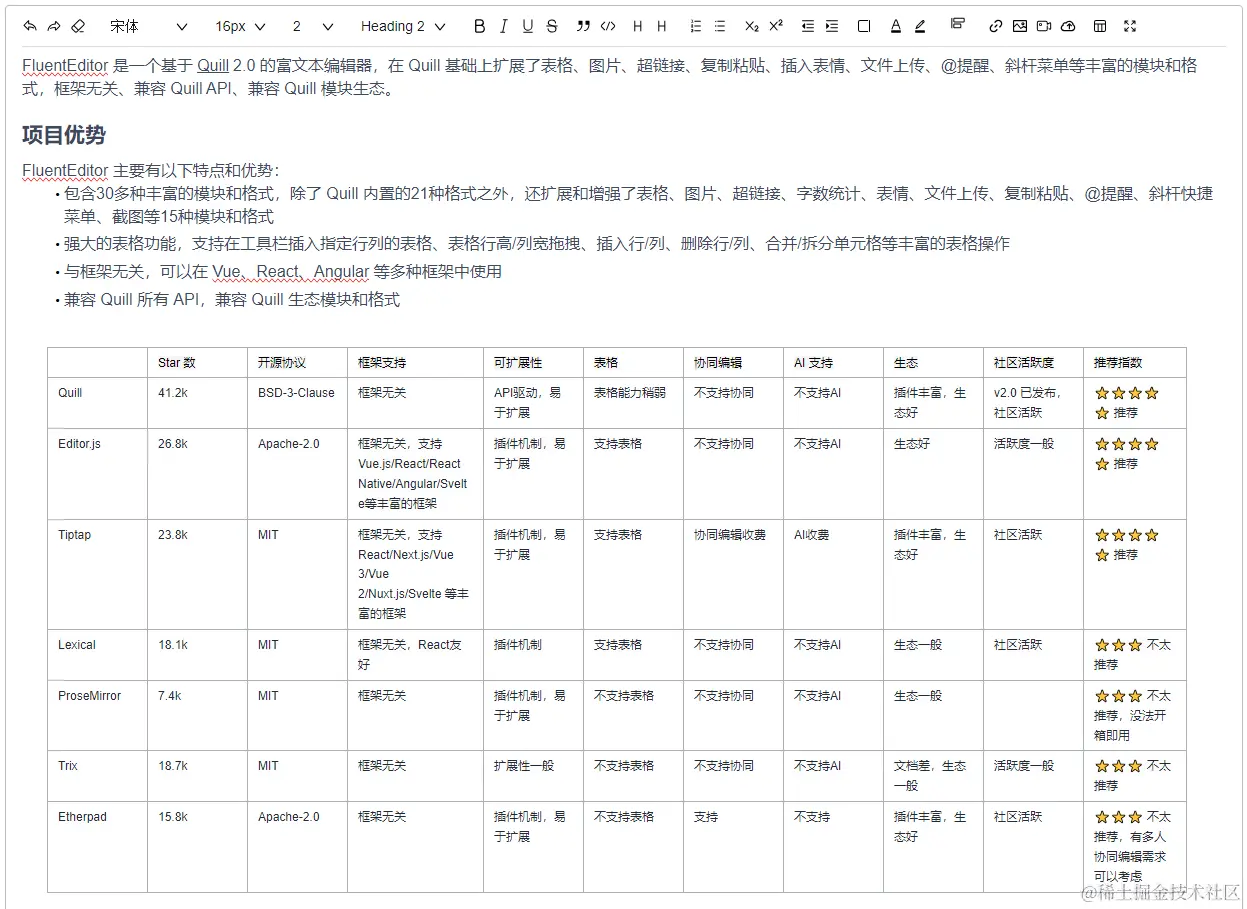Toggle strikethrough formatting

tap(552, 26)
